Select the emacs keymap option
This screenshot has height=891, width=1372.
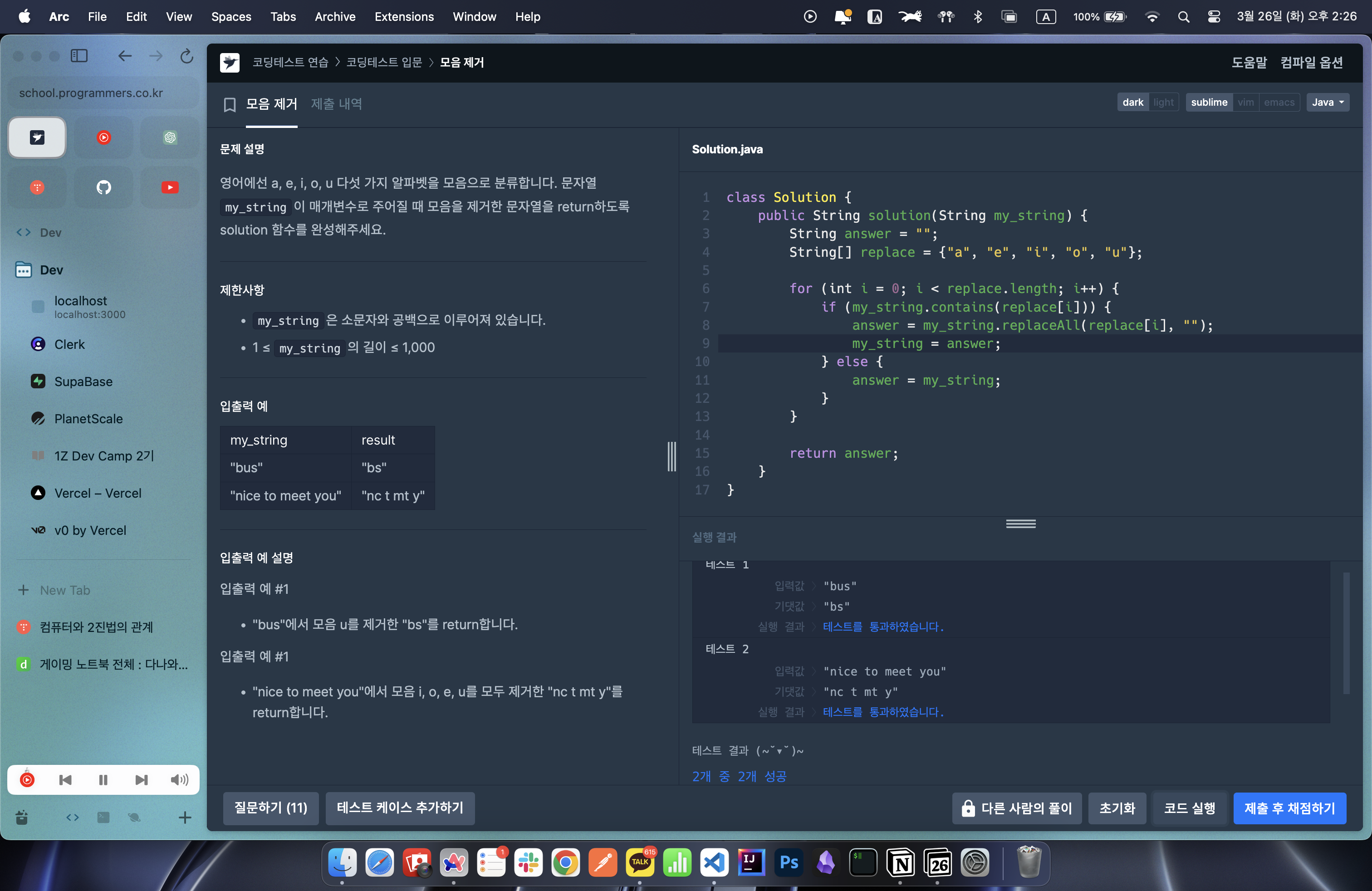1279,102
